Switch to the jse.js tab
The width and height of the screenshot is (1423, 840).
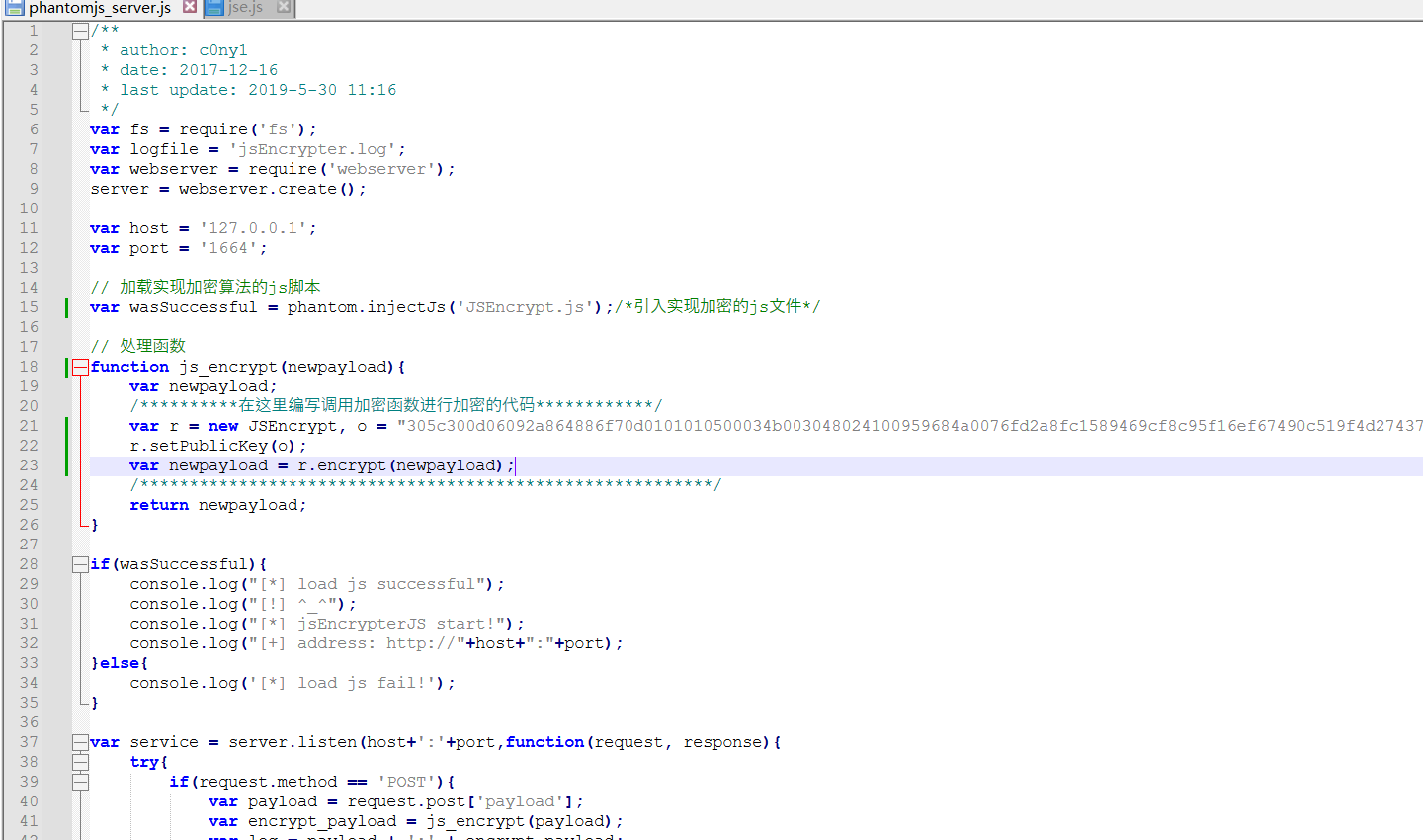pos(245,8)
